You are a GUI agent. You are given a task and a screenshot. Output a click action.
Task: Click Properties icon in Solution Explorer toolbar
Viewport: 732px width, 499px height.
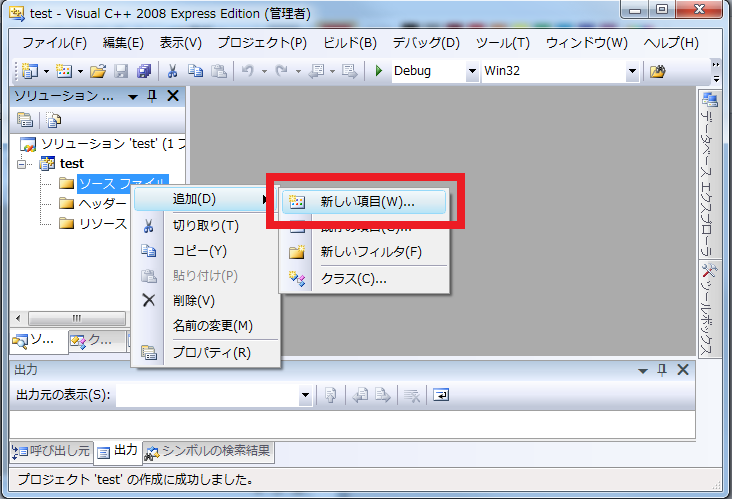[25, 120]
